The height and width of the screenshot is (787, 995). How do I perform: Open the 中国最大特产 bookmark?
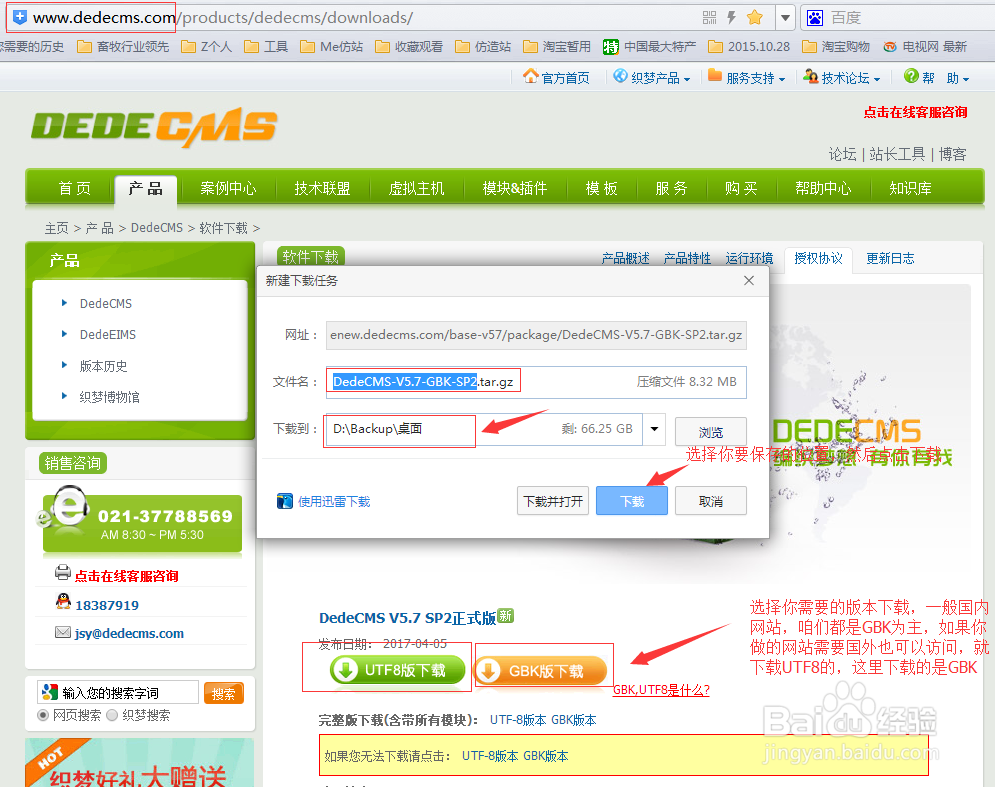click(x=649, y=46)
